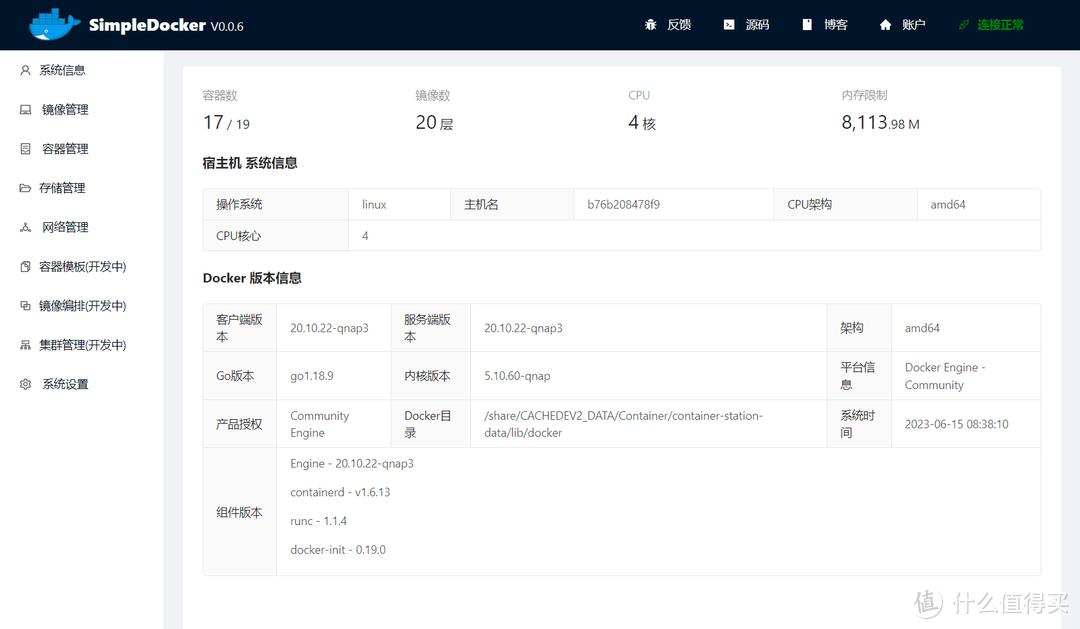Click the 存储管理 folder icon
The image size is (1080, 629).
[25, 188]
